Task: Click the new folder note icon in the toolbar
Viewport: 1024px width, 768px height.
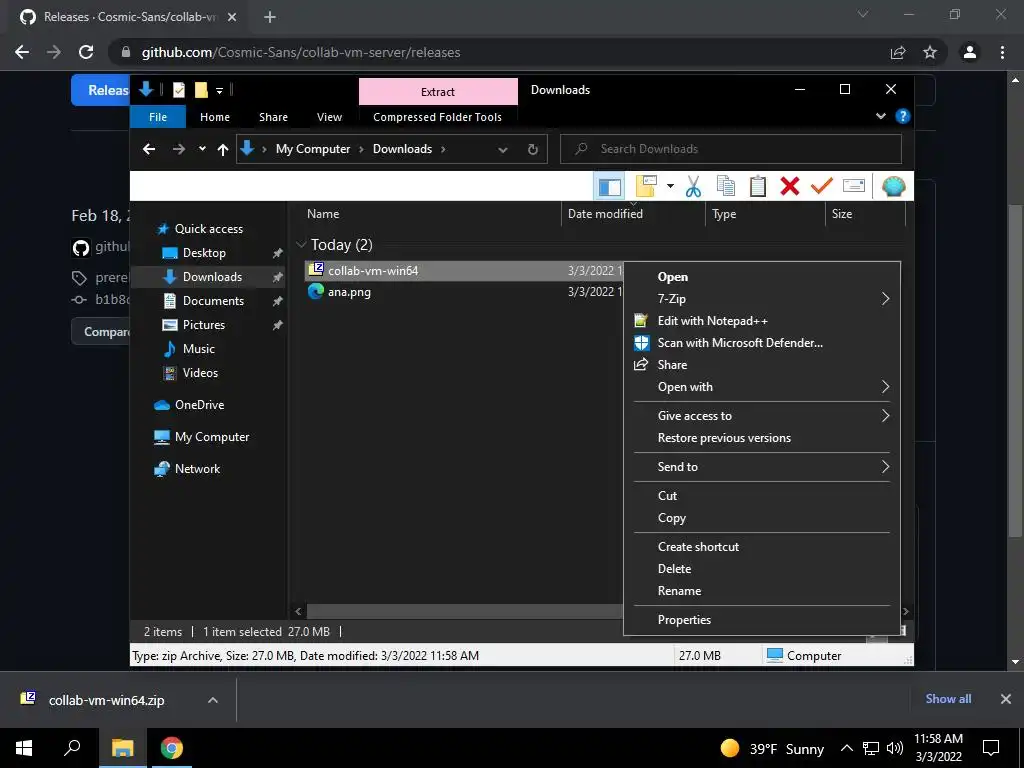Action: [x=646, y=186]
